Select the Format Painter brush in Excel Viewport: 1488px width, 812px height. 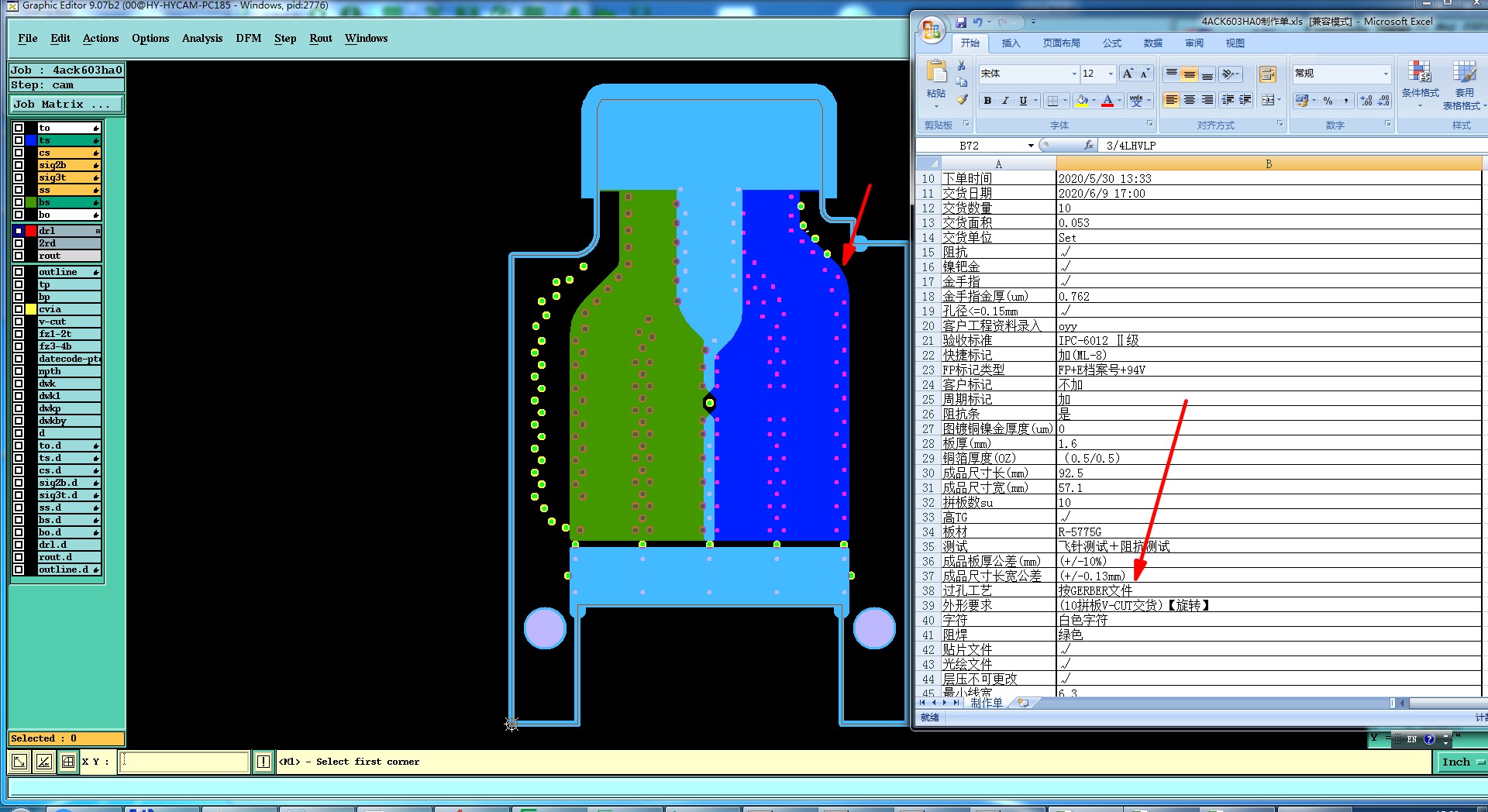click(962, 99)
